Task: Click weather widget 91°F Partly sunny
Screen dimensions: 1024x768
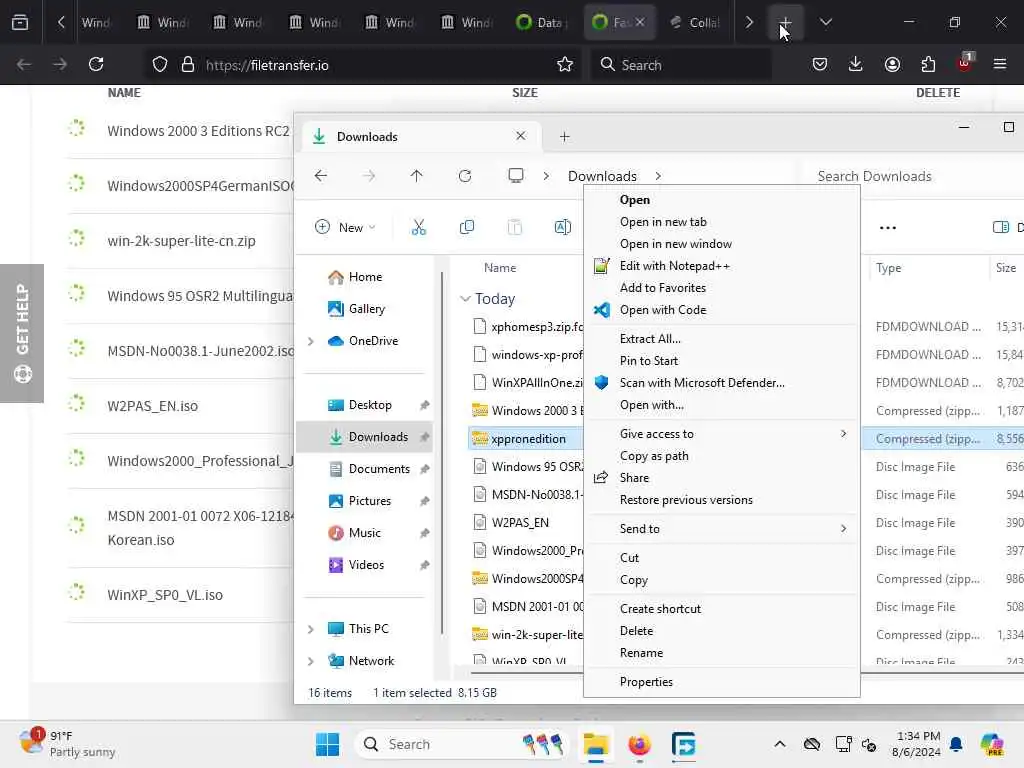Action: tap(67, 744)
